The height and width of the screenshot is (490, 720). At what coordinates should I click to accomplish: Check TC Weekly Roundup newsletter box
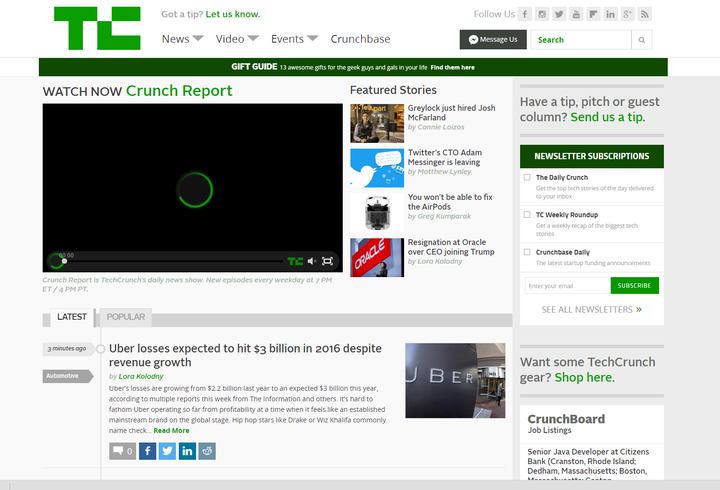[x=527, y=214]
